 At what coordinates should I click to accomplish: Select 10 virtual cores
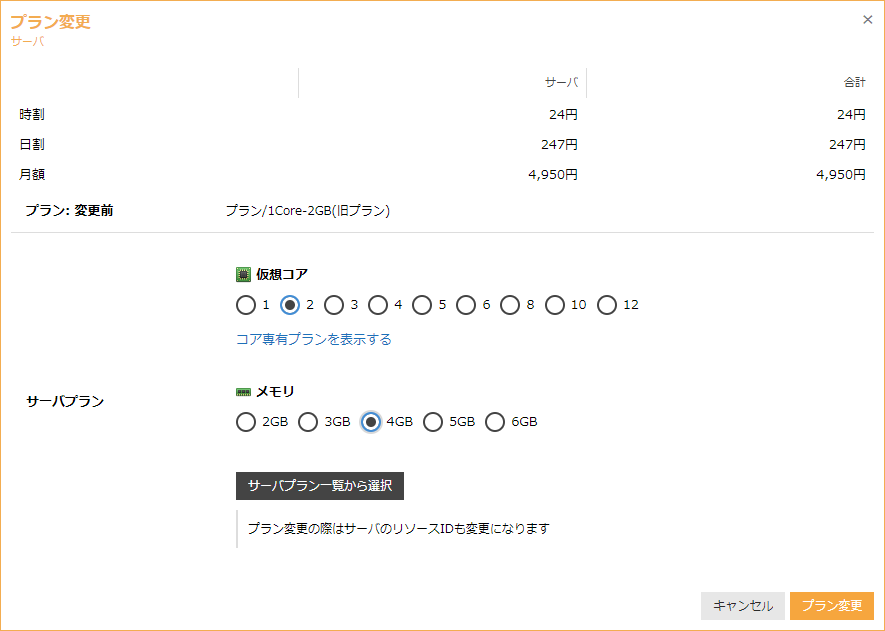(555, 305)
